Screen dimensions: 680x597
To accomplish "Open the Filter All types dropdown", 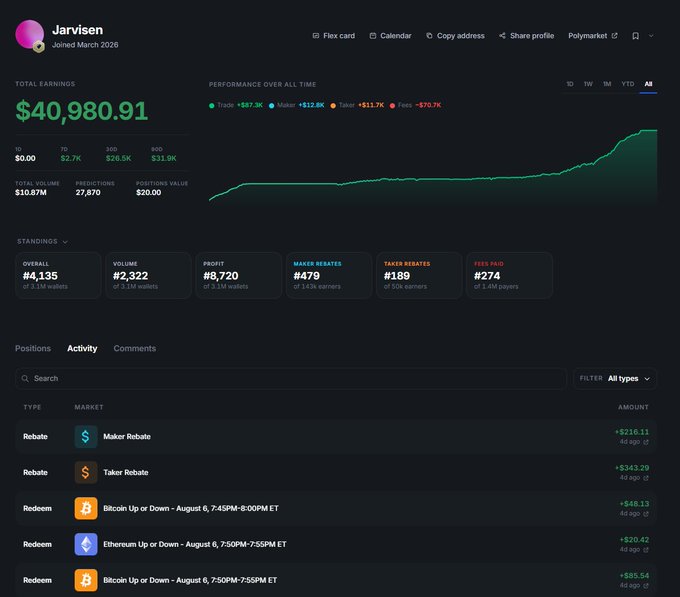I will click(x=615, y=378).
